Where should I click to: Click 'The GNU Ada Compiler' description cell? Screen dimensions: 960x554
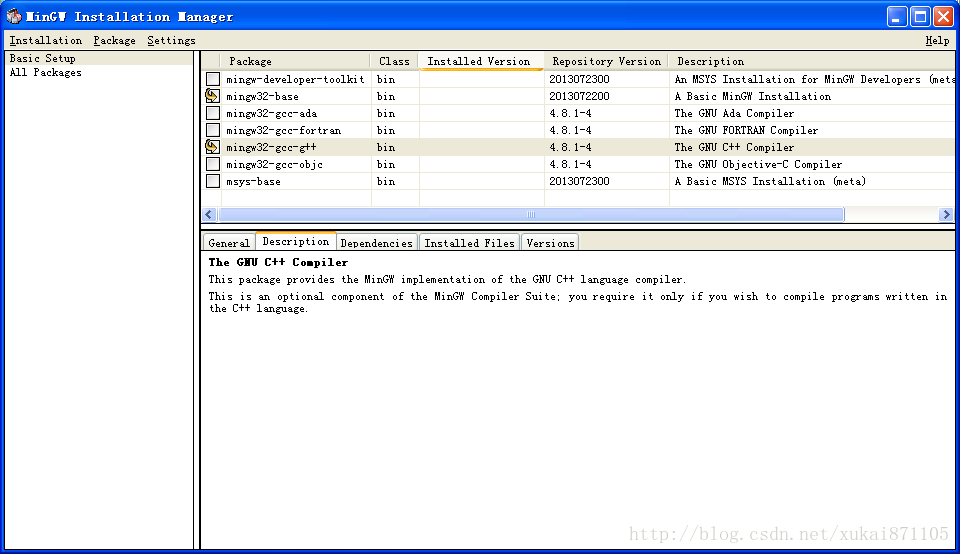(x=734, y=113)
